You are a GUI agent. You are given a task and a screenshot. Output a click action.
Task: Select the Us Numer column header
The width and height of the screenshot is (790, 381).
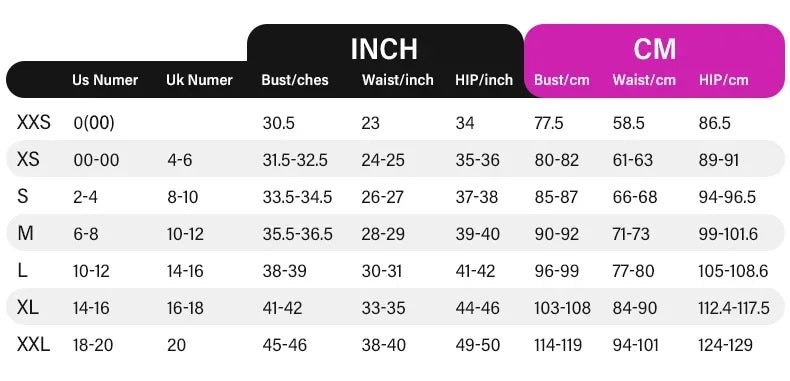click(x=105, y=80)
